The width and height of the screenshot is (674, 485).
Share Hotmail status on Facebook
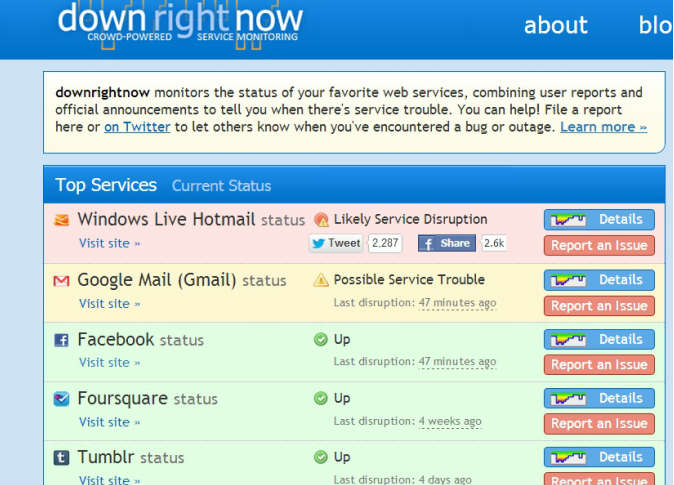446,243
